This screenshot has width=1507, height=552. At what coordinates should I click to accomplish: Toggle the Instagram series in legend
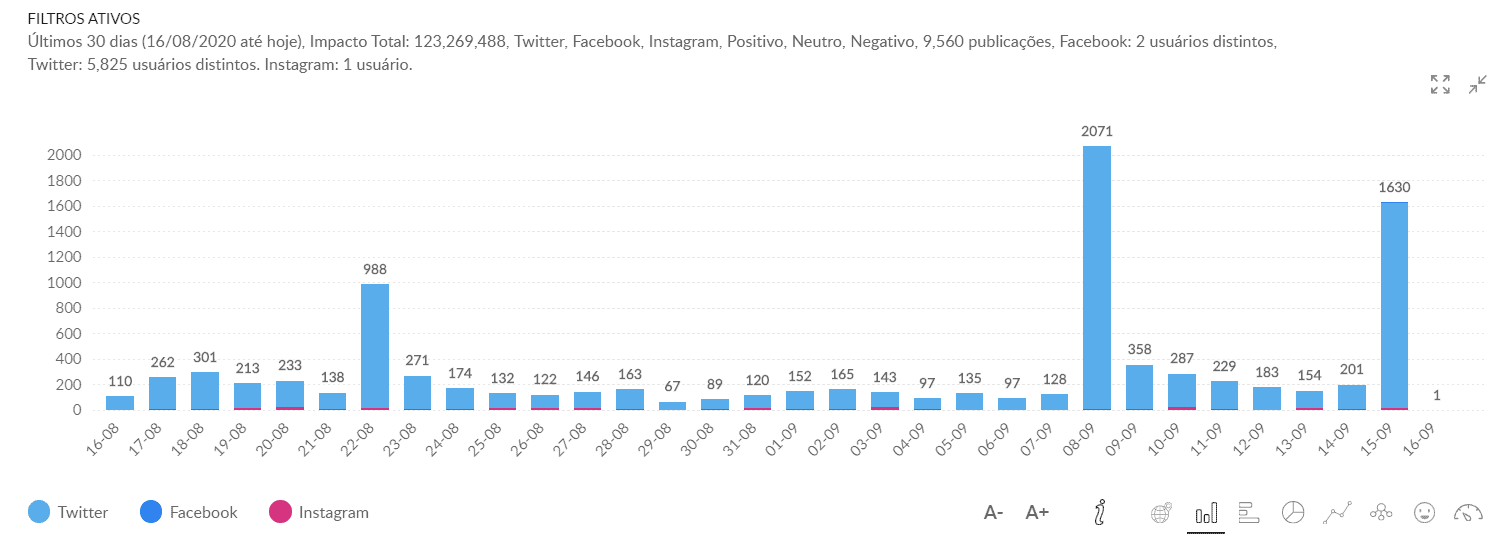[333, 513]
